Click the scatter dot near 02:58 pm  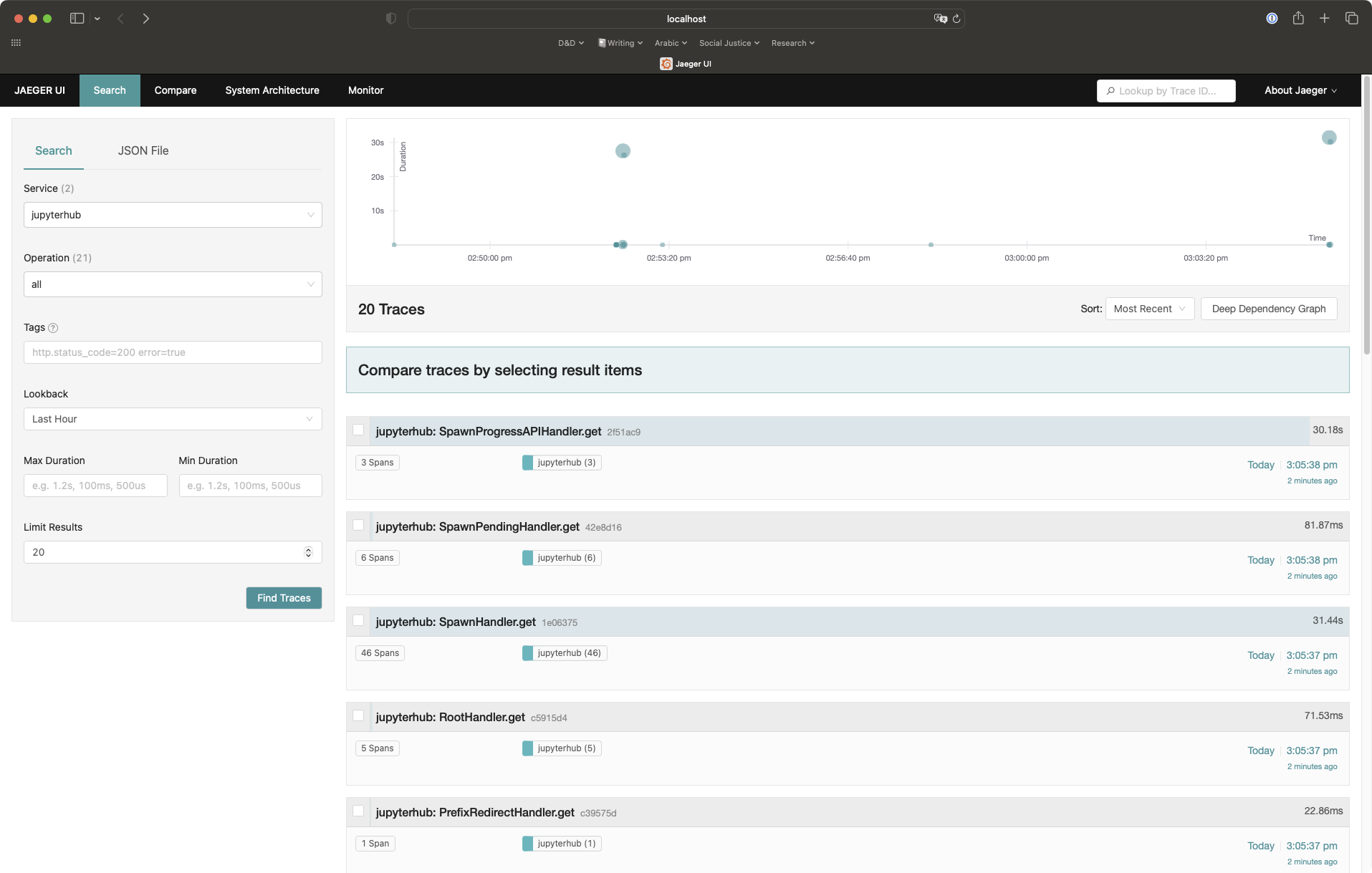pyautogui.click(x=931, y=245)
